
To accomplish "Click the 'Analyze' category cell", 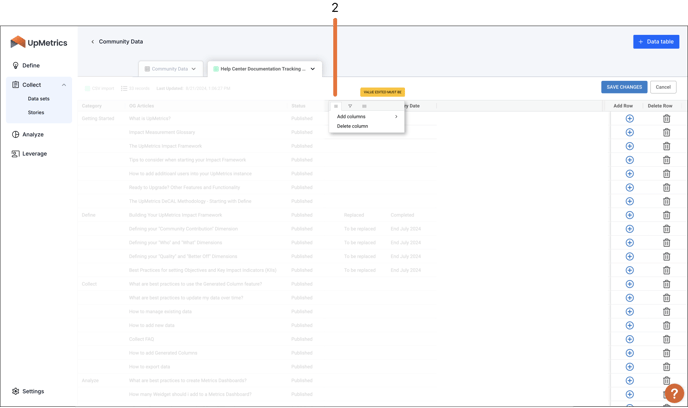I will (90, 380).
